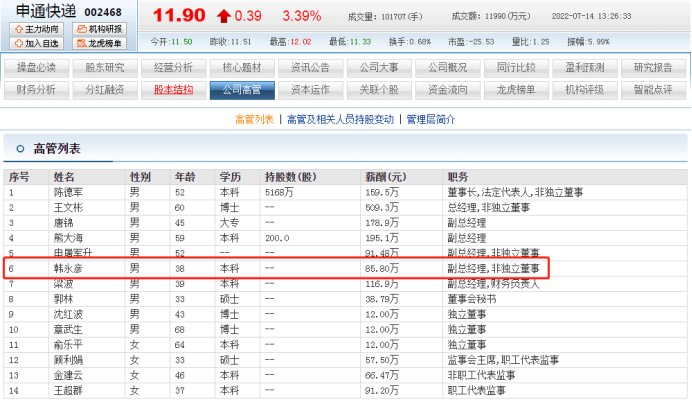The width and height of the screenshot is (692, 411).
Task: Click name 王超群 in row 14
Action: 68,391
